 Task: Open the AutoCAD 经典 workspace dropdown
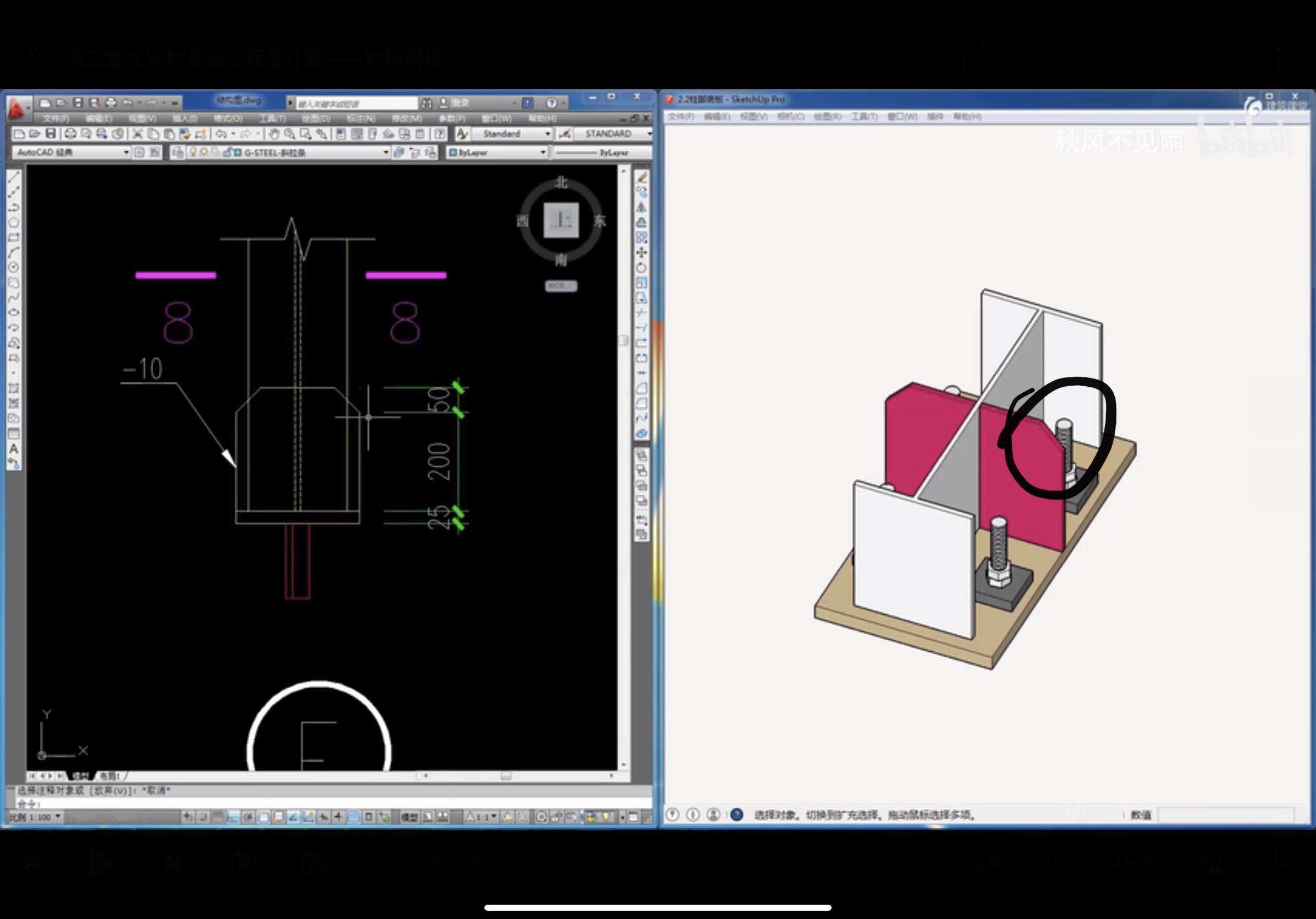[x=126, y=153]
